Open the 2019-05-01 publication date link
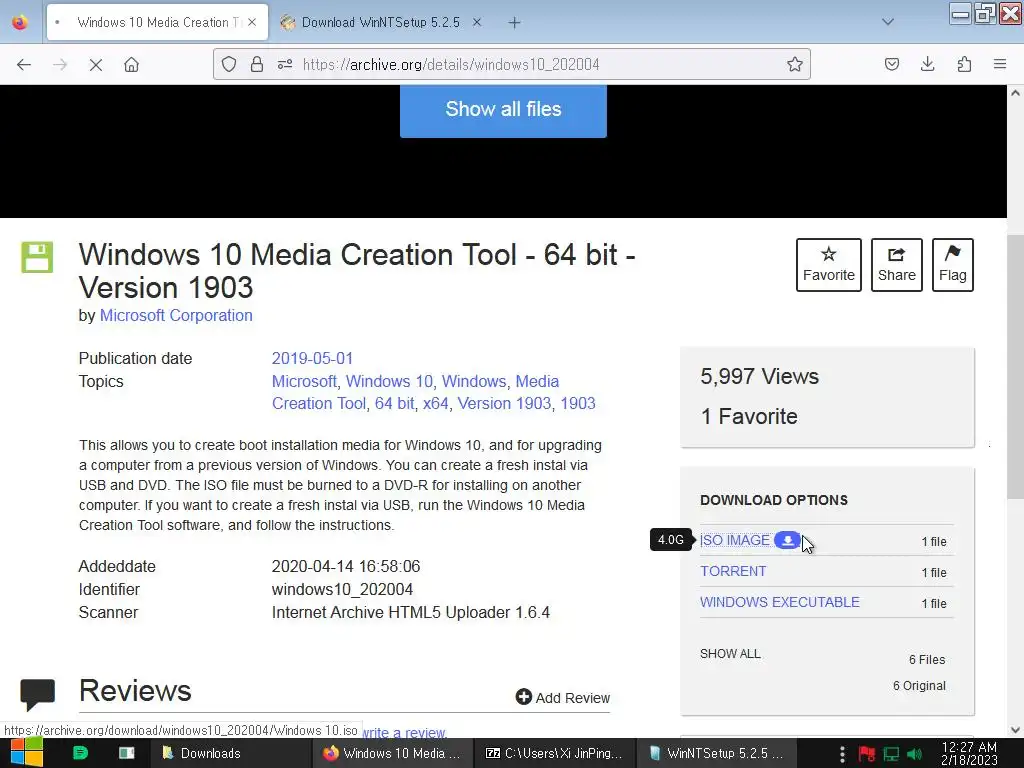 pos(312,359)
